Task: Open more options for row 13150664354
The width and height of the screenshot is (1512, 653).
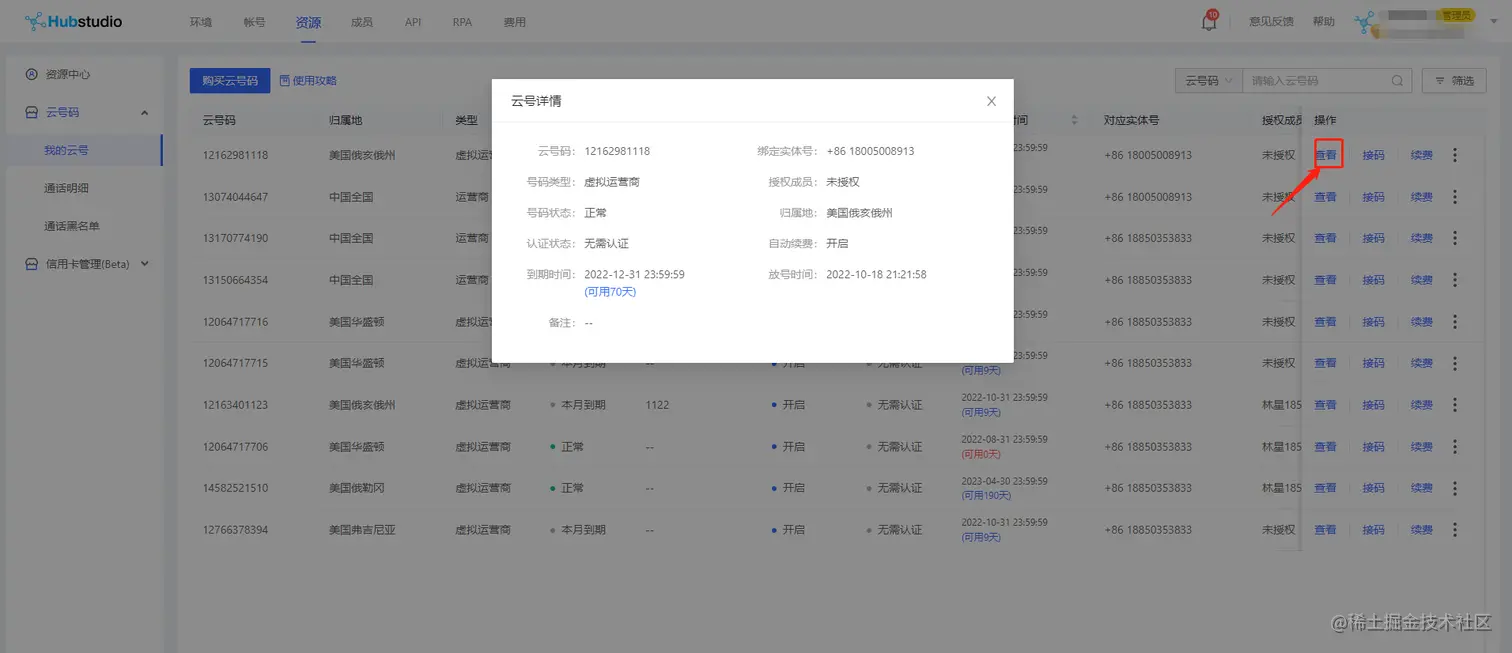Action: point(1455,280)
